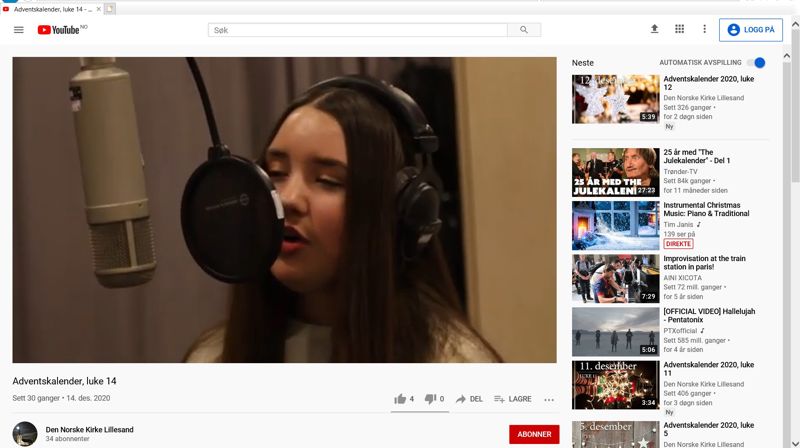Dislike the video with thumbs down
The width and height of the screenshot is (800, 448).
coord(431,399)
